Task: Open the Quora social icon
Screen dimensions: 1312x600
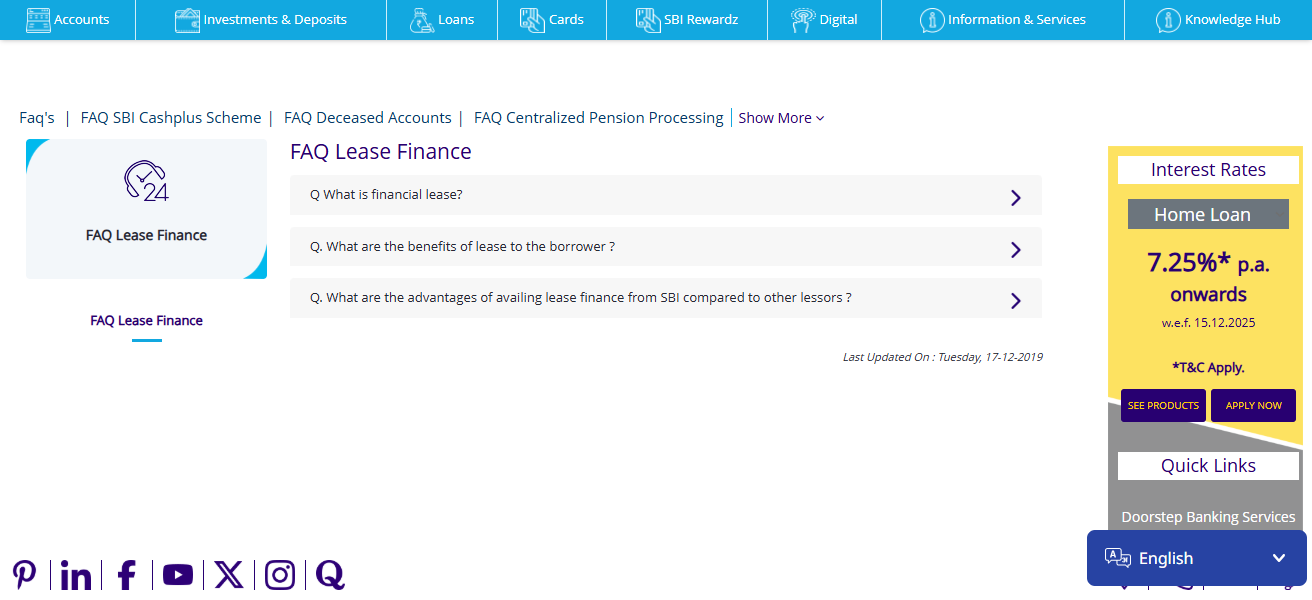Action: pyautogui.click(x=330, y=575)
